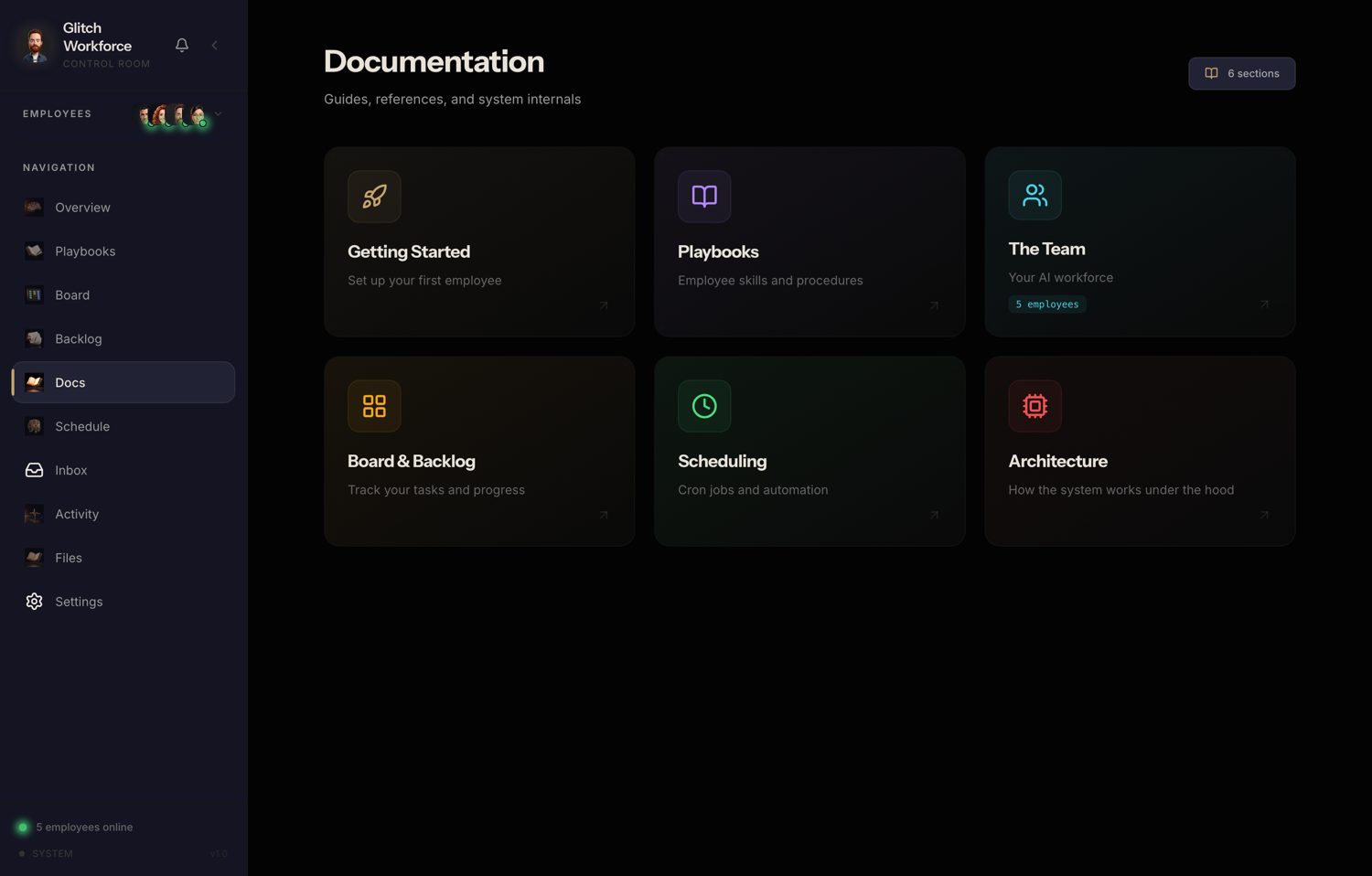Click the rocket icon on Getting Started
The height and width of the screenshot is (876, 1372).
[x=374, y=197]
